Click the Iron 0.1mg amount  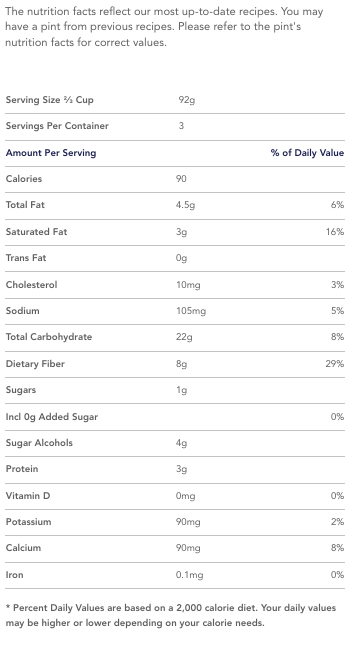pos(189,575)
